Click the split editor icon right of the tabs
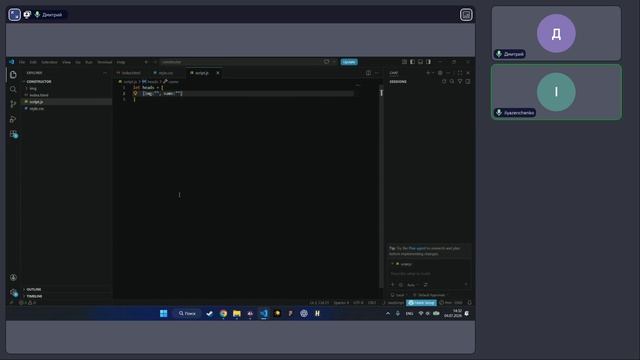 click(x=368, y=73)
